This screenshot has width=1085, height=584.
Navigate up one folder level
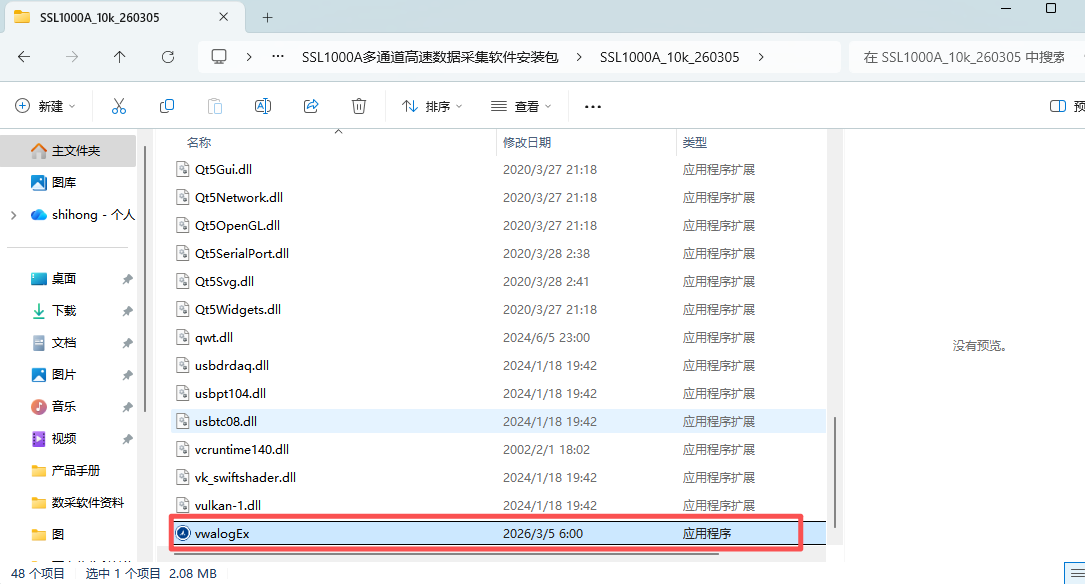120,57
